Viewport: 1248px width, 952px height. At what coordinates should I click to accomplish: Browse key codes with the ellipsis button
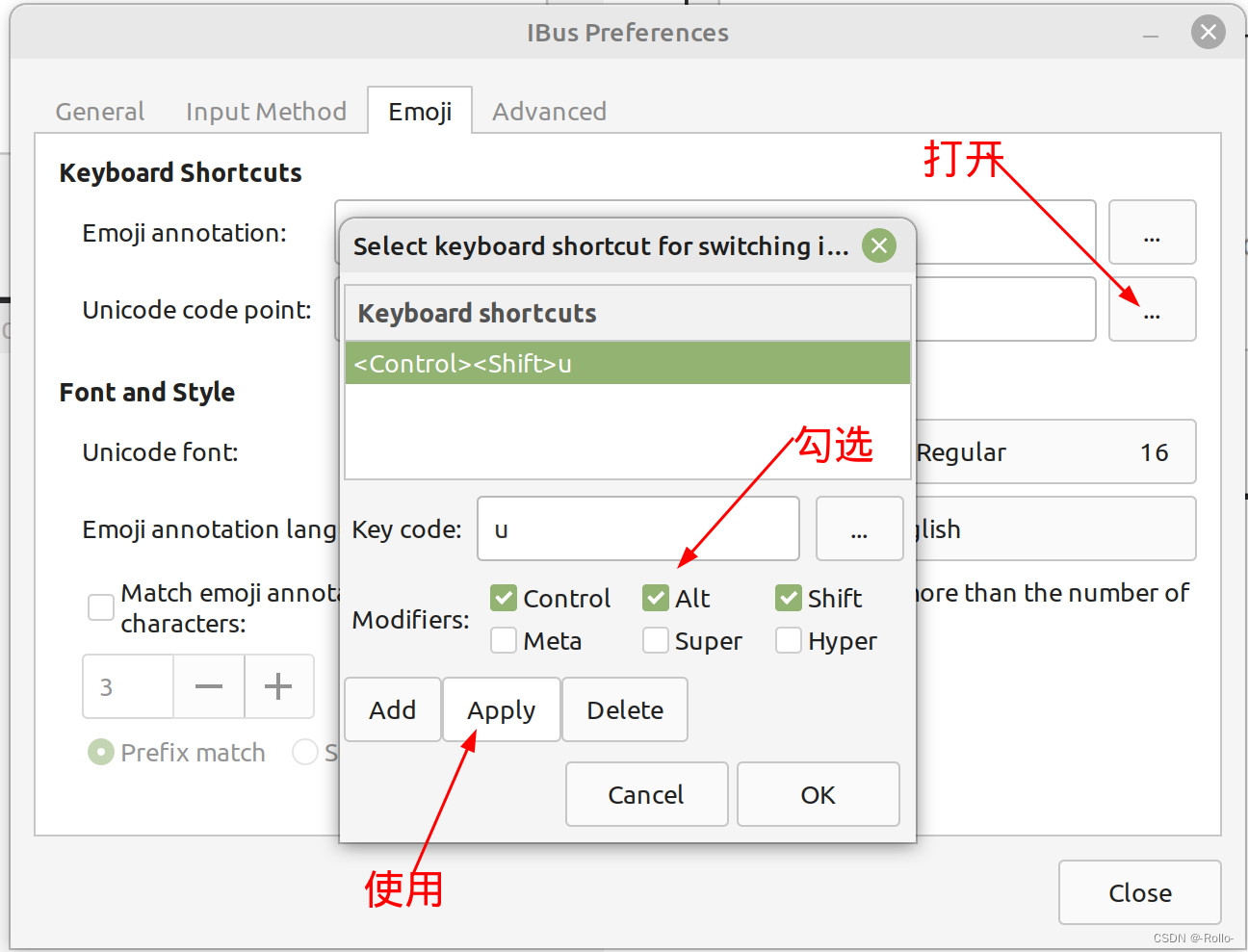[x=859, y=528]
